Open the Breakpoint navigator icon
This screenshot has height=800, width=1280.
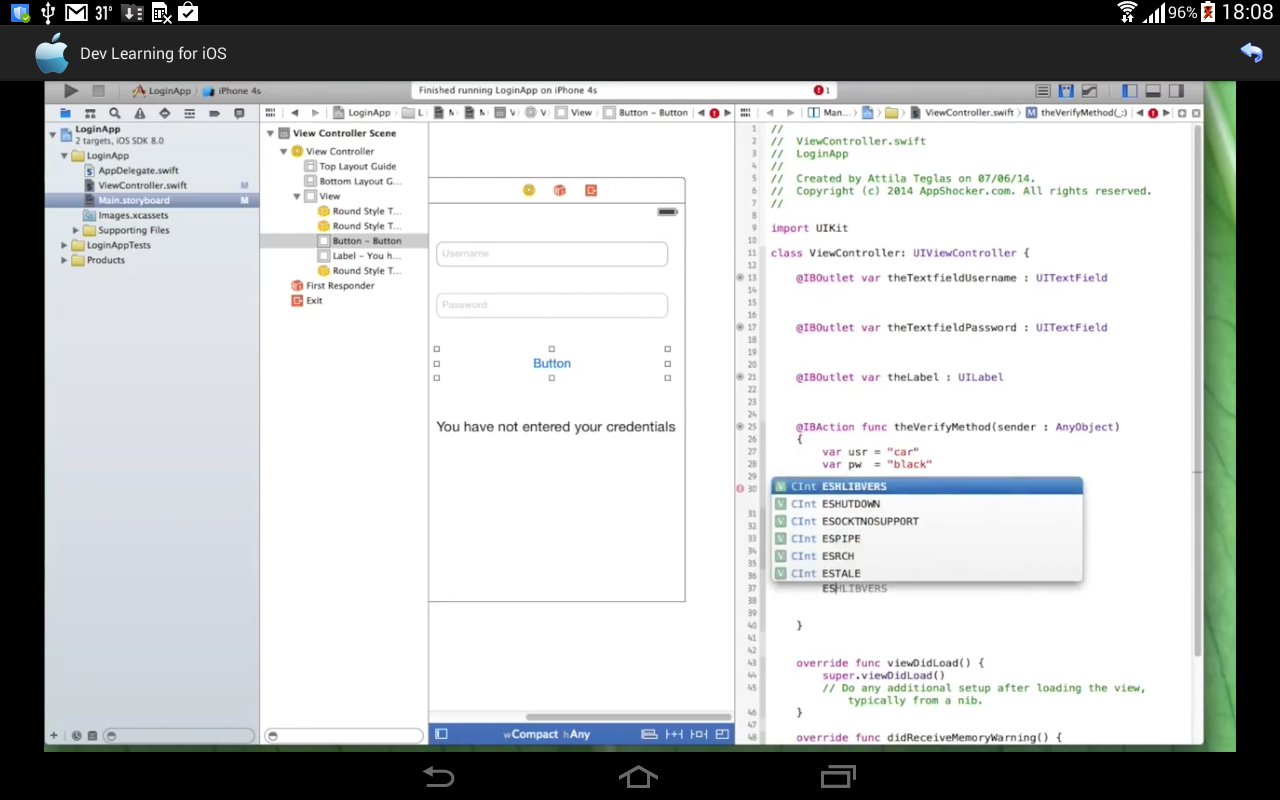[214, 113]
